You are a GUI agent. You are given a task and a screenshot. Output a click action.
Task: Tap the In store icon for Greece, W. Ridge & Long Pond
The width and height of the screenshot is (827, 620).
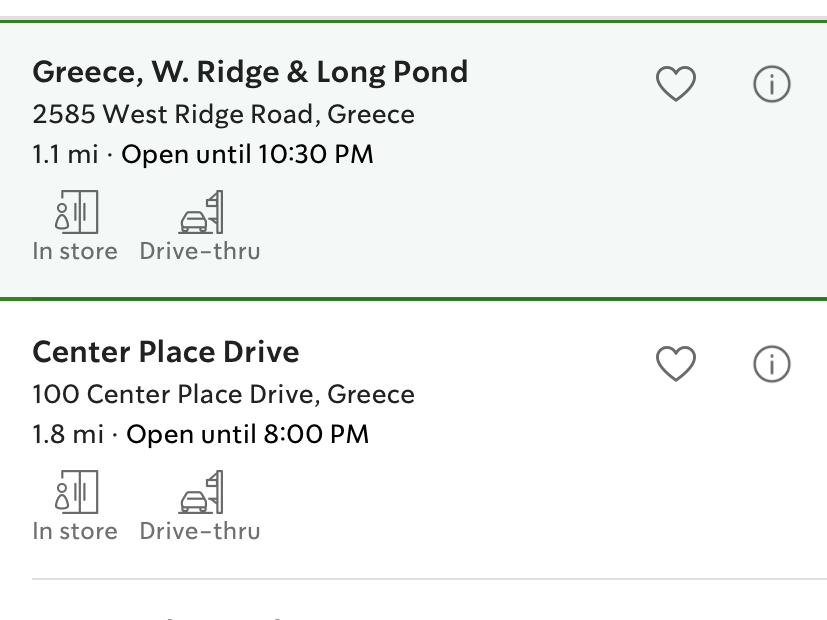point(74,210)
